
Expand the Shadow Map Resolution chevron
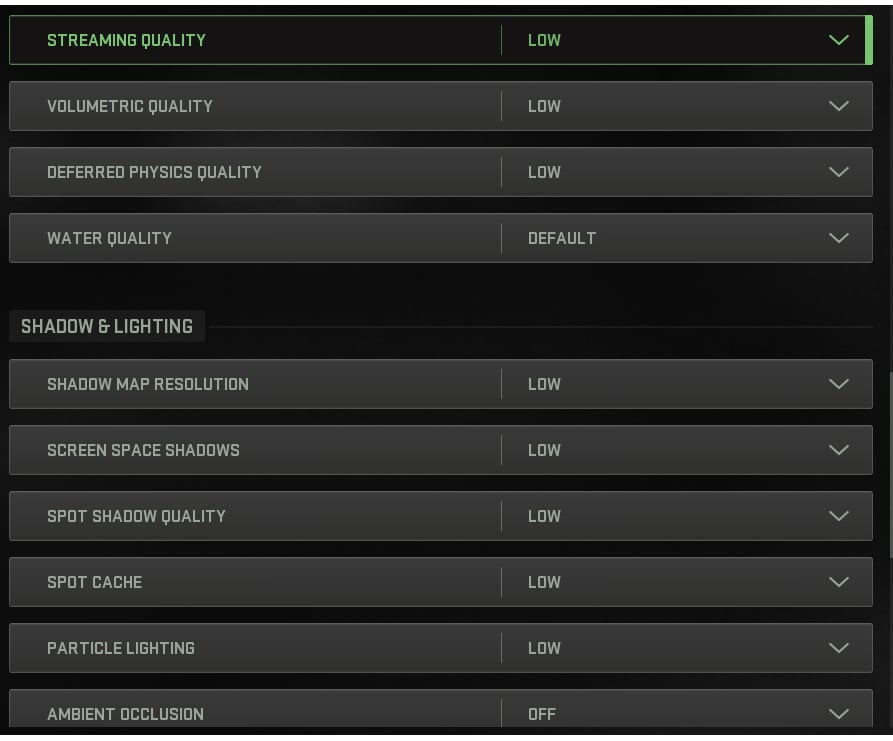[x=839, y=384]
